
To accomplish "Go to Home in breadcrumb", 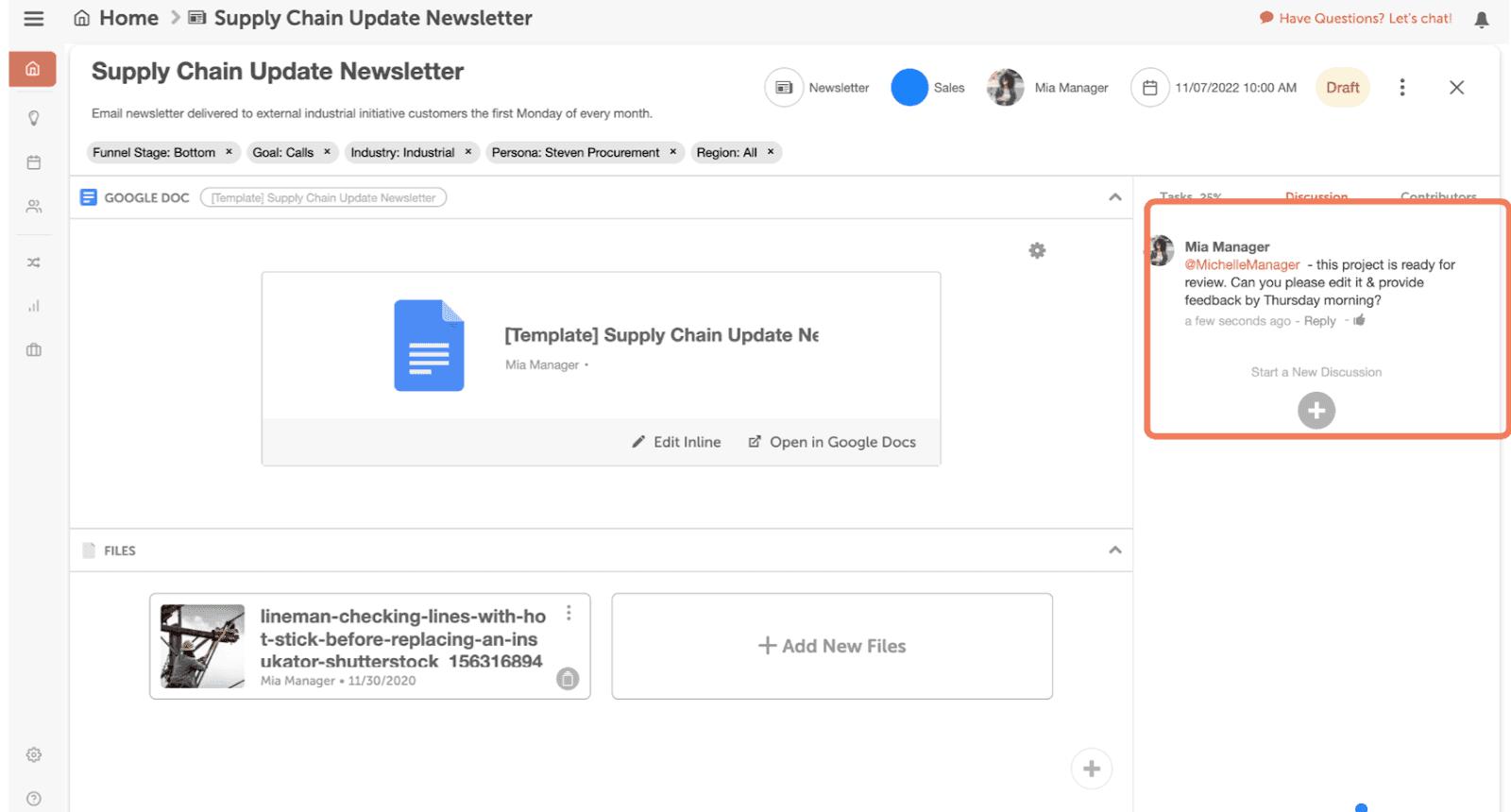I will 116,18.
